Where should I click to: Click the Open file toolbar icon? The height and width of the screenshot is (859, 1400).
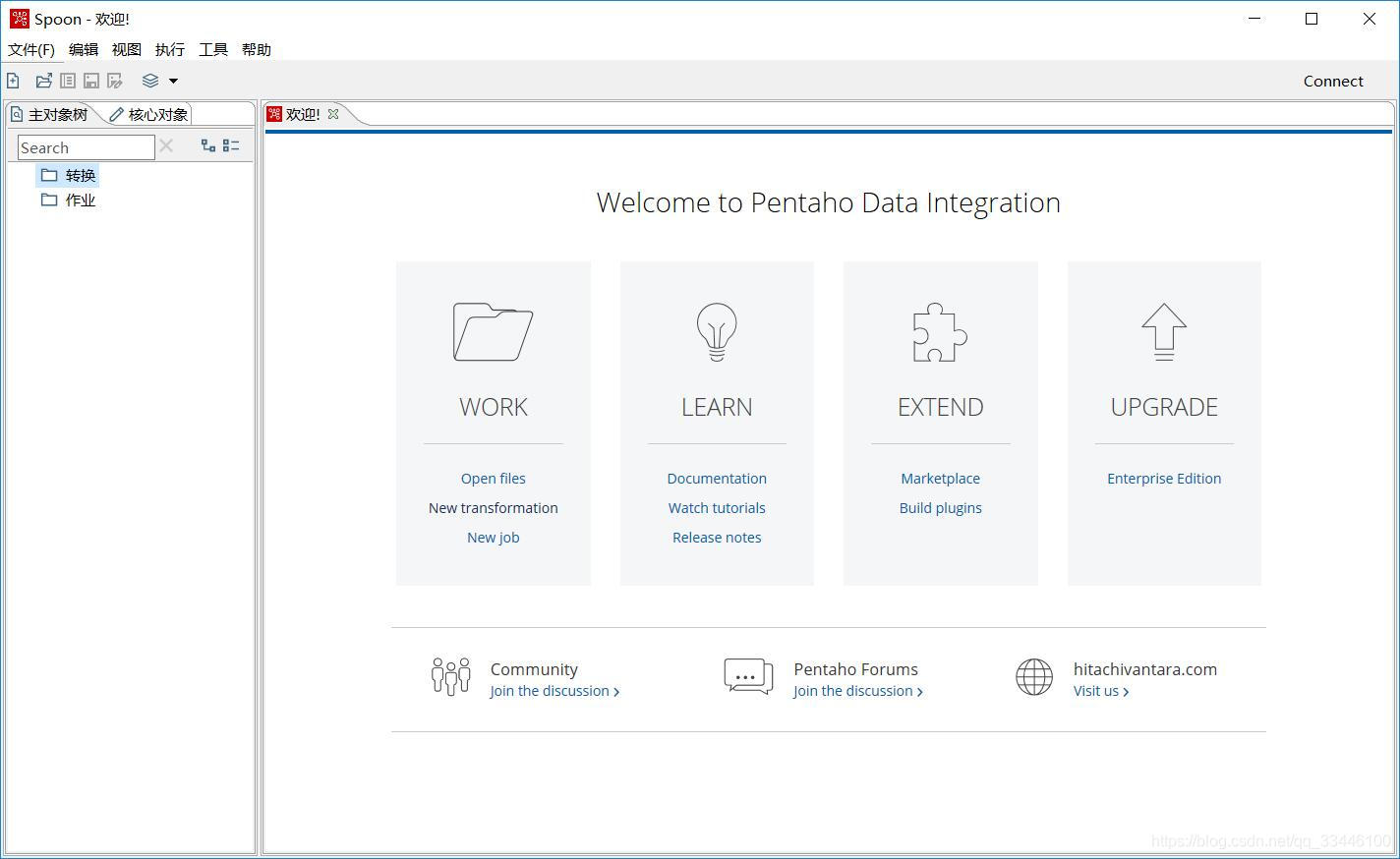tap(43, 81)
